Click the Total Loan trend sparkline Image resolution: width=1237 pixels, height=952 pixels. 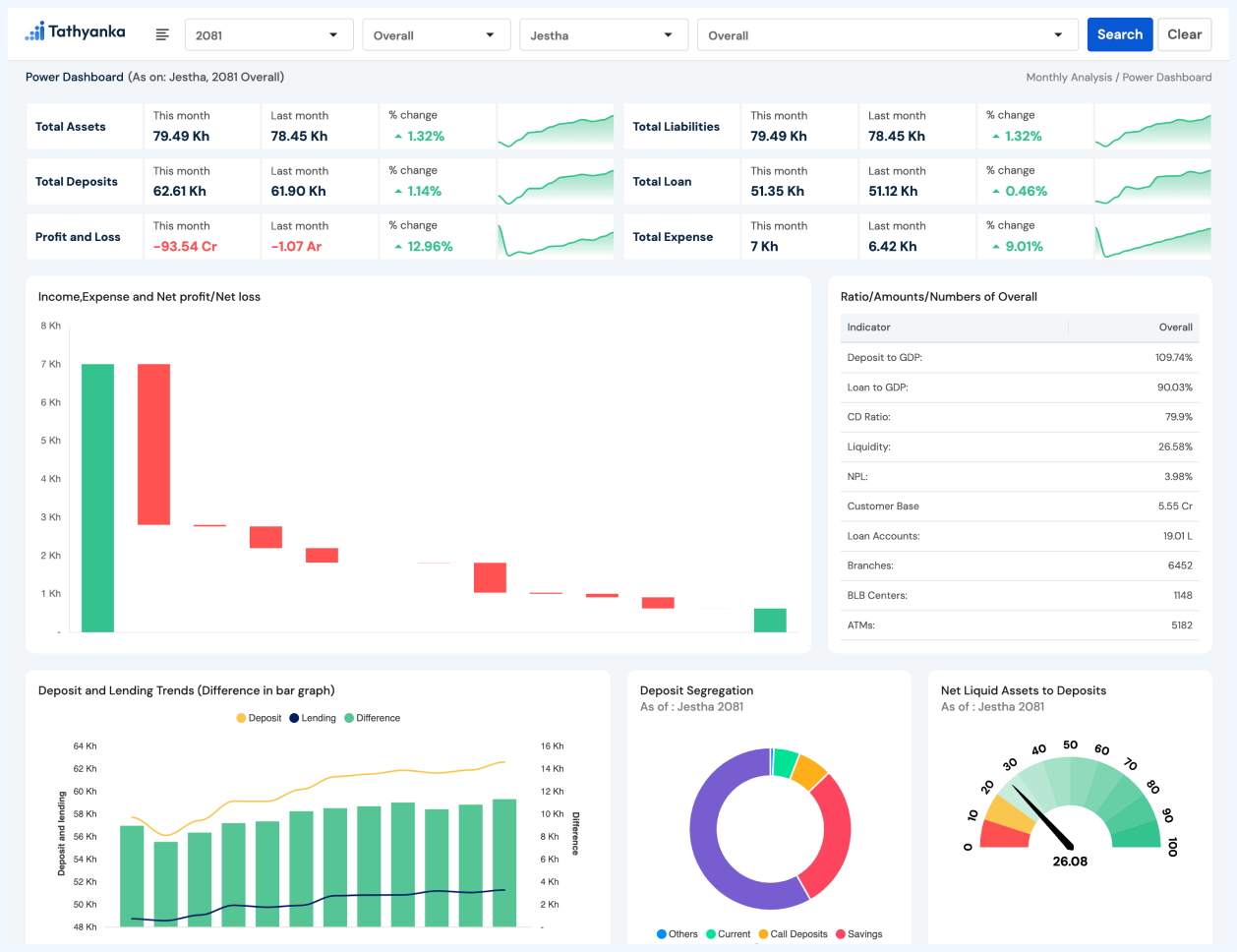(1152, 183)
